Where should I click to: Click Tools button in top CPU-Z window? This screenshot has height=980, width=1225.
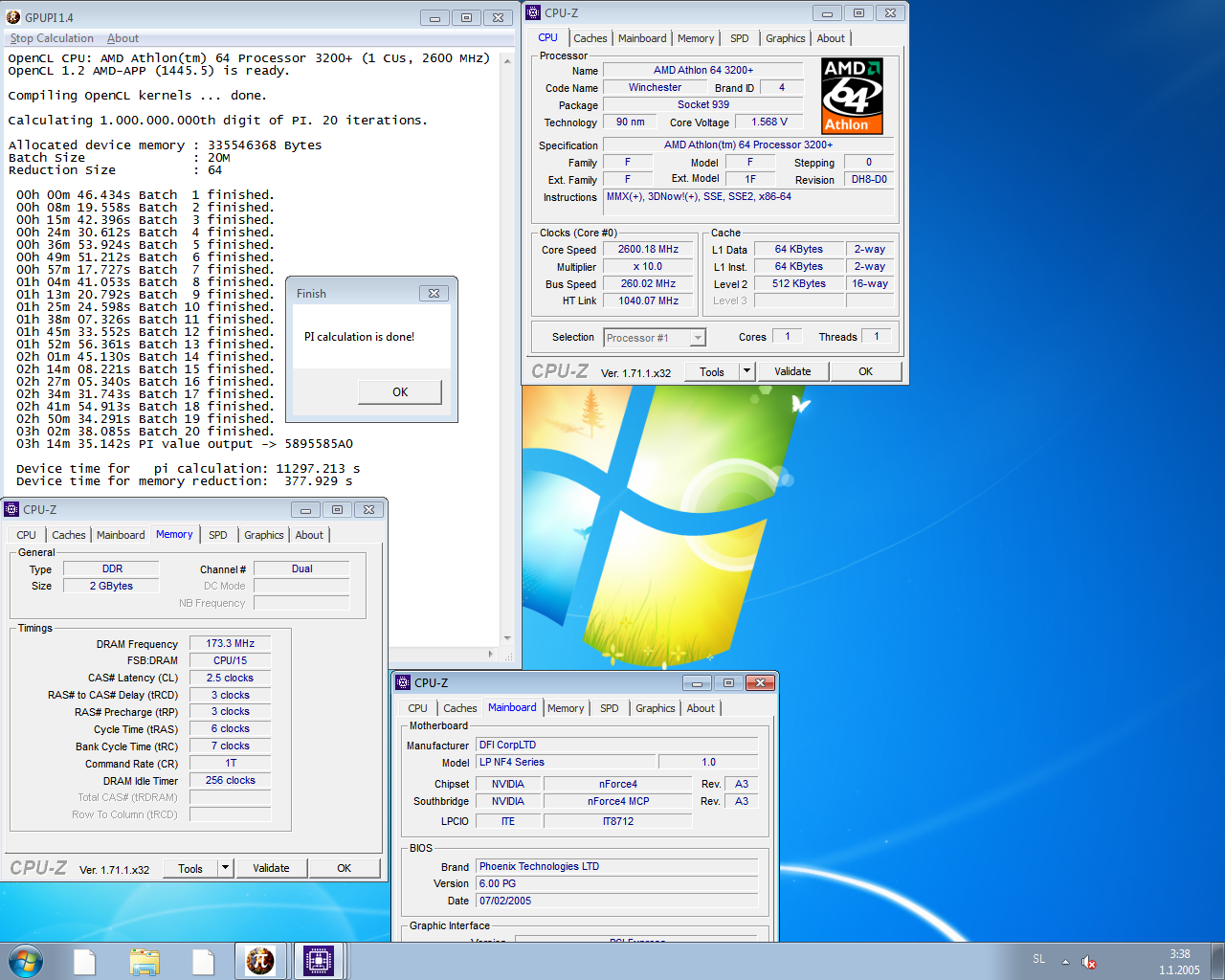pyautogui.click(x=712, y=371)
